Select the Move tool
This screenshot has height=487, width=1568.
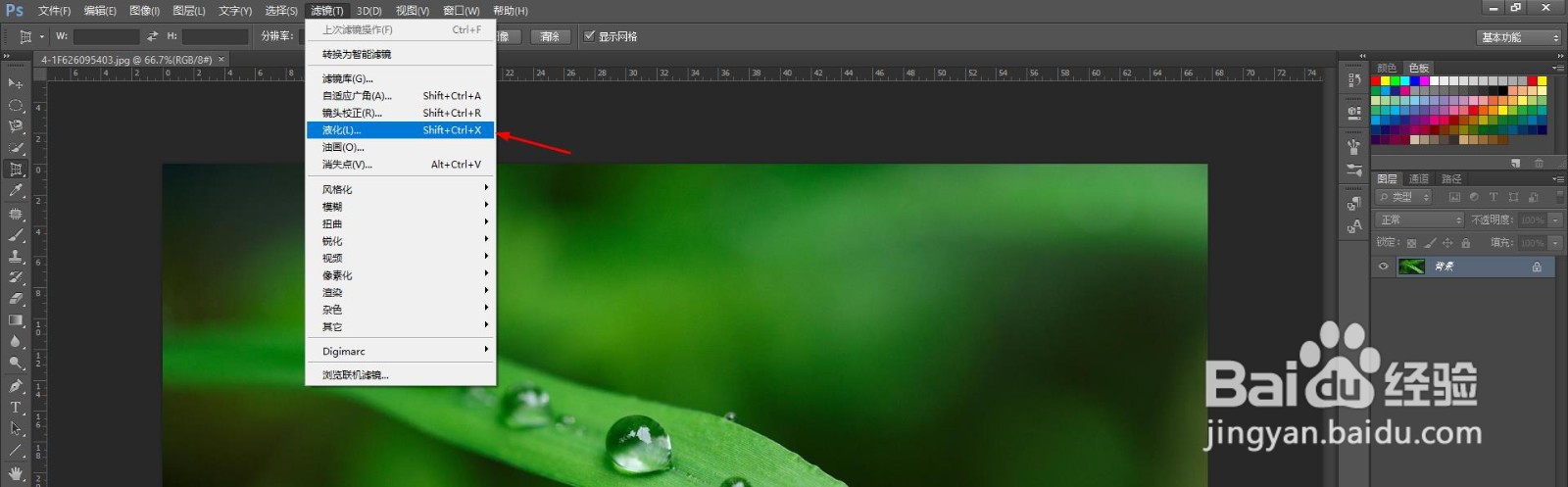tap(16, 83)
